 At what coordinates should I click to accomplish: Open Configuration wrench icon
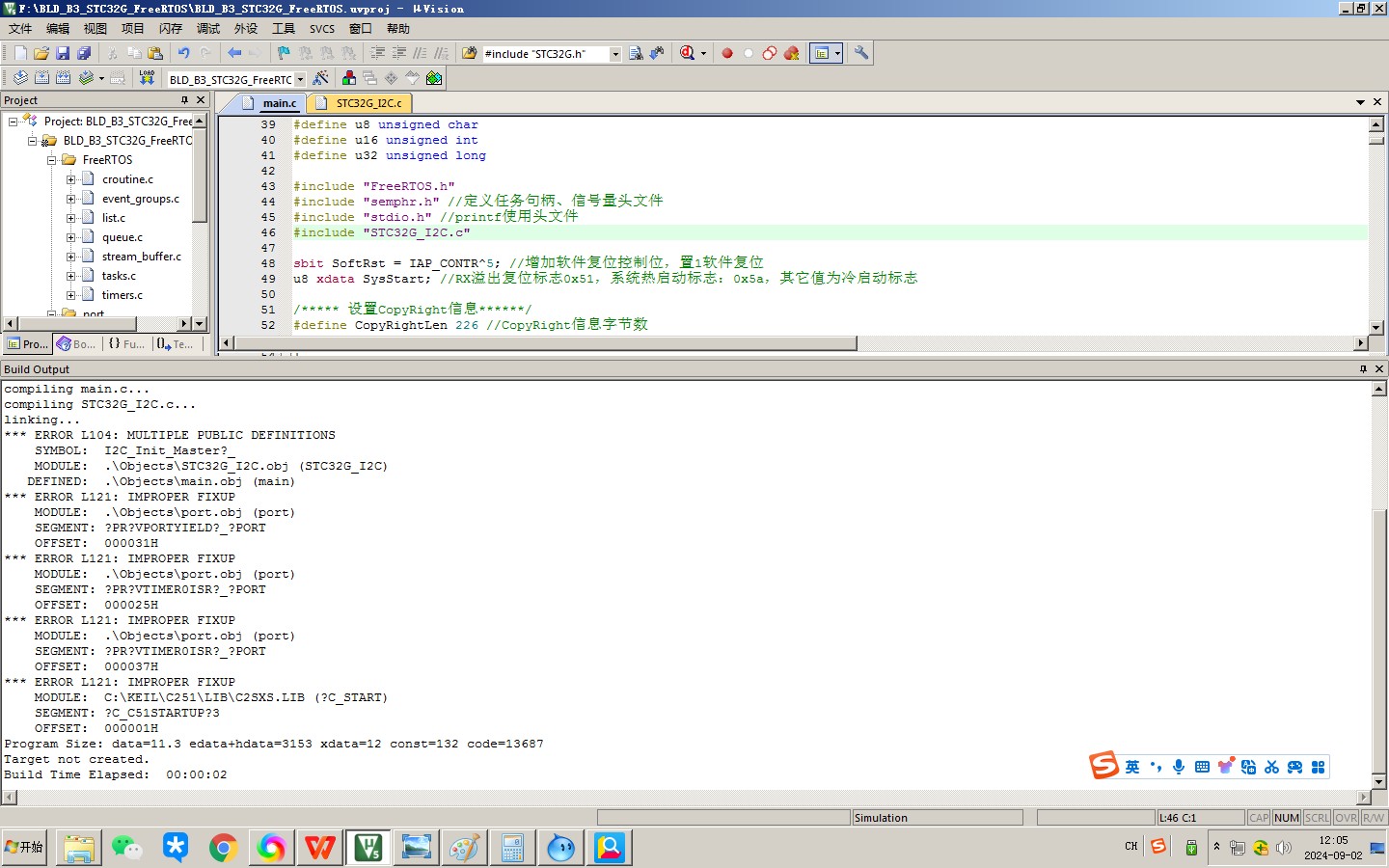pyautogui.click(x=861, y=54)
